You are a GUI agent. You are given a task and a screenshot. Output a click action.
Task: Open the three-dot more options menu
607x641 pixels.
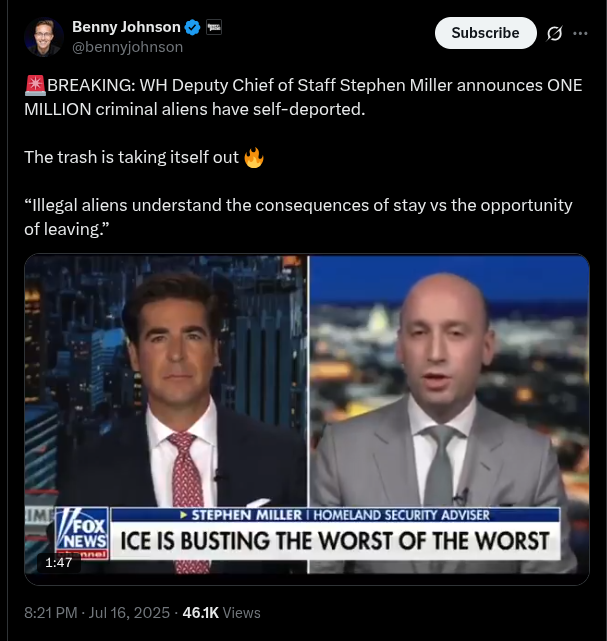tap(580, 33)
